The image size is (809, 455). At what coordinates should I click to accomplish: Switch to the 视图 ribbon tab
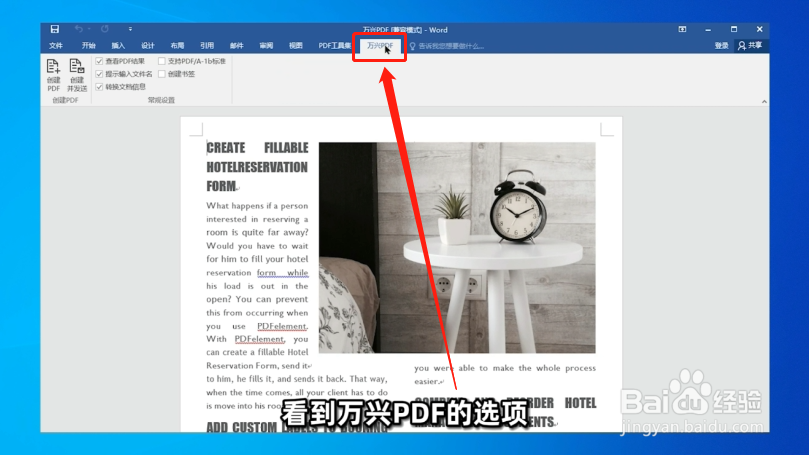[296, 46]
